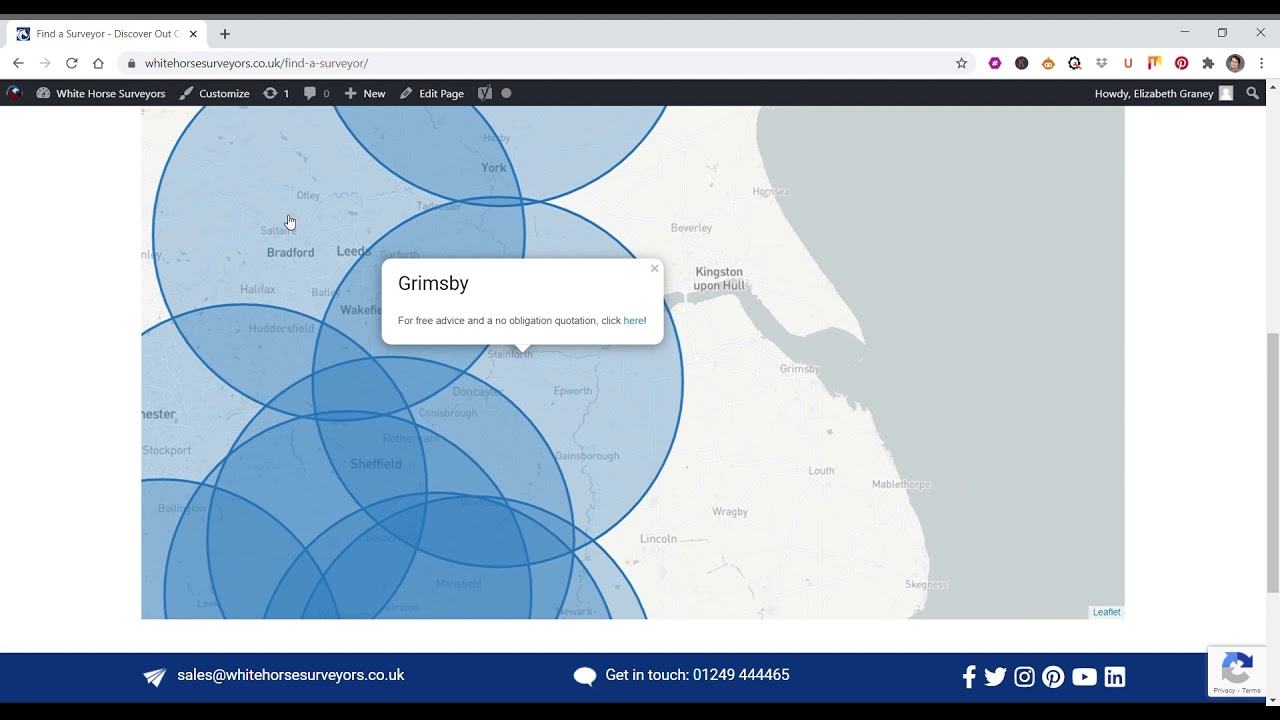Viewport: 1280px width, 720px height.
Task: Click the 'here!' quotation link
Action: click(x=635, y=321)
